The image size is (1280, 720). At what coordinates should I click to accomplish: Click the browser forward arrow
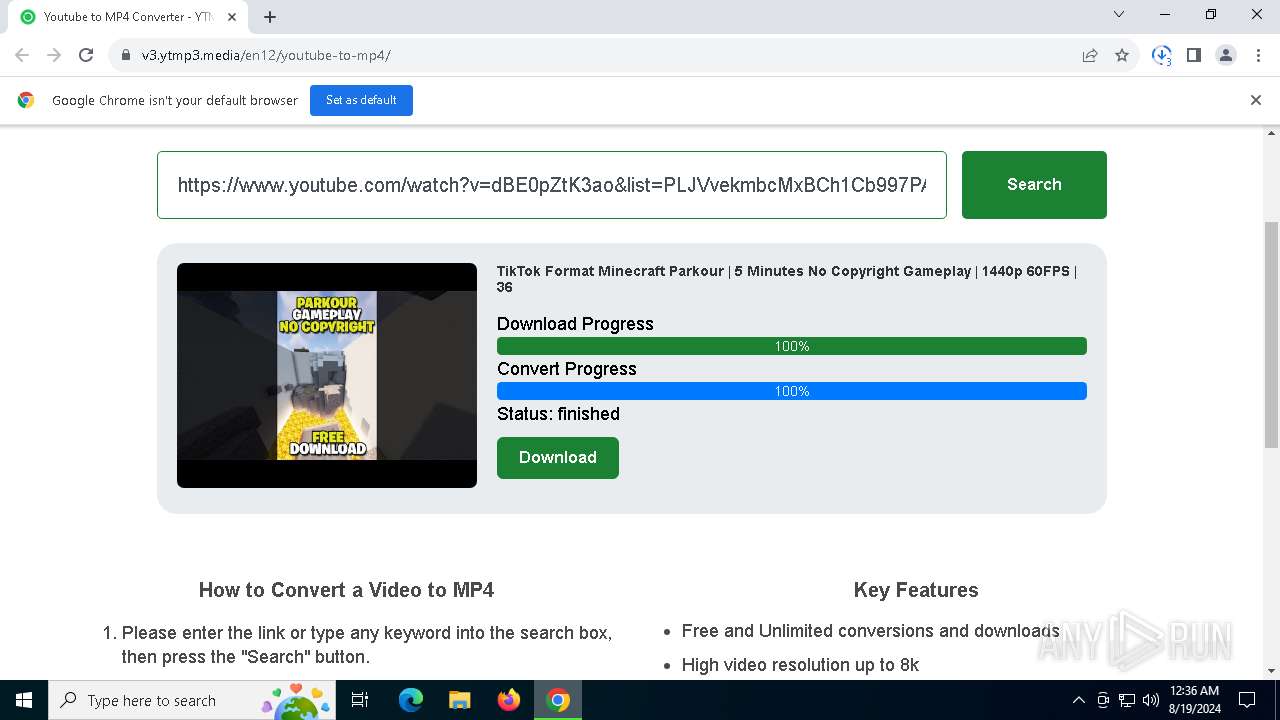pos(54,55)
